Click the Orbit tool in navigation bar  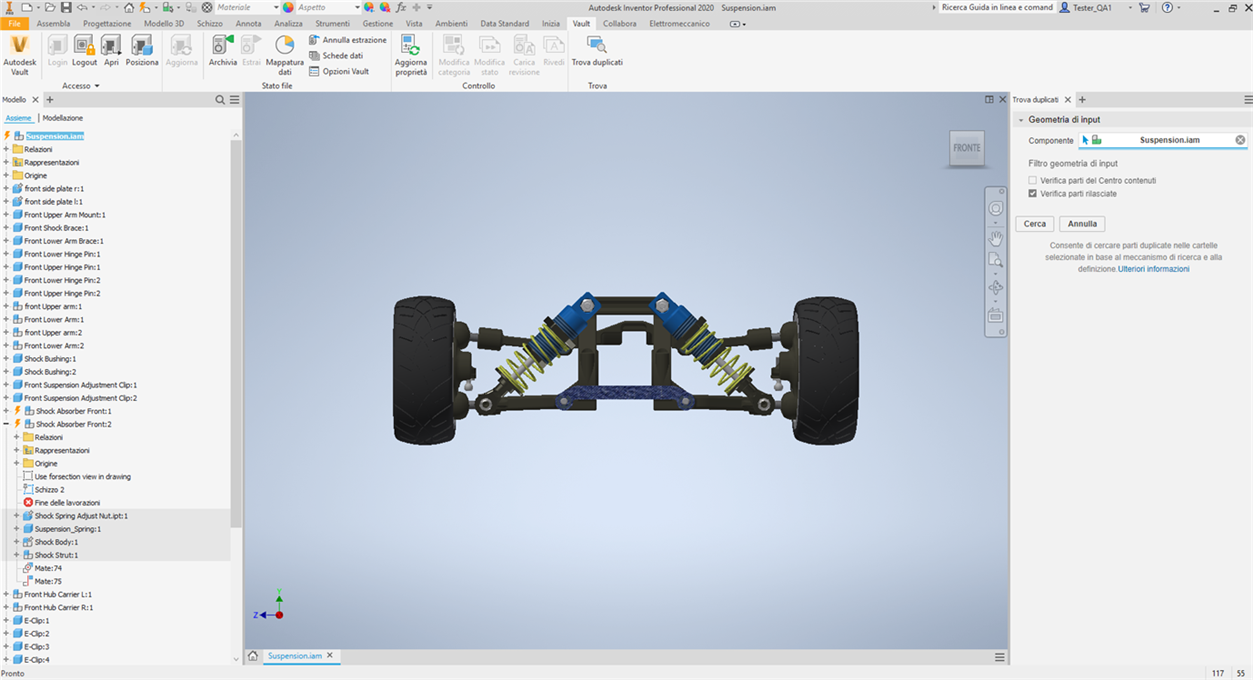pos(995,288)
